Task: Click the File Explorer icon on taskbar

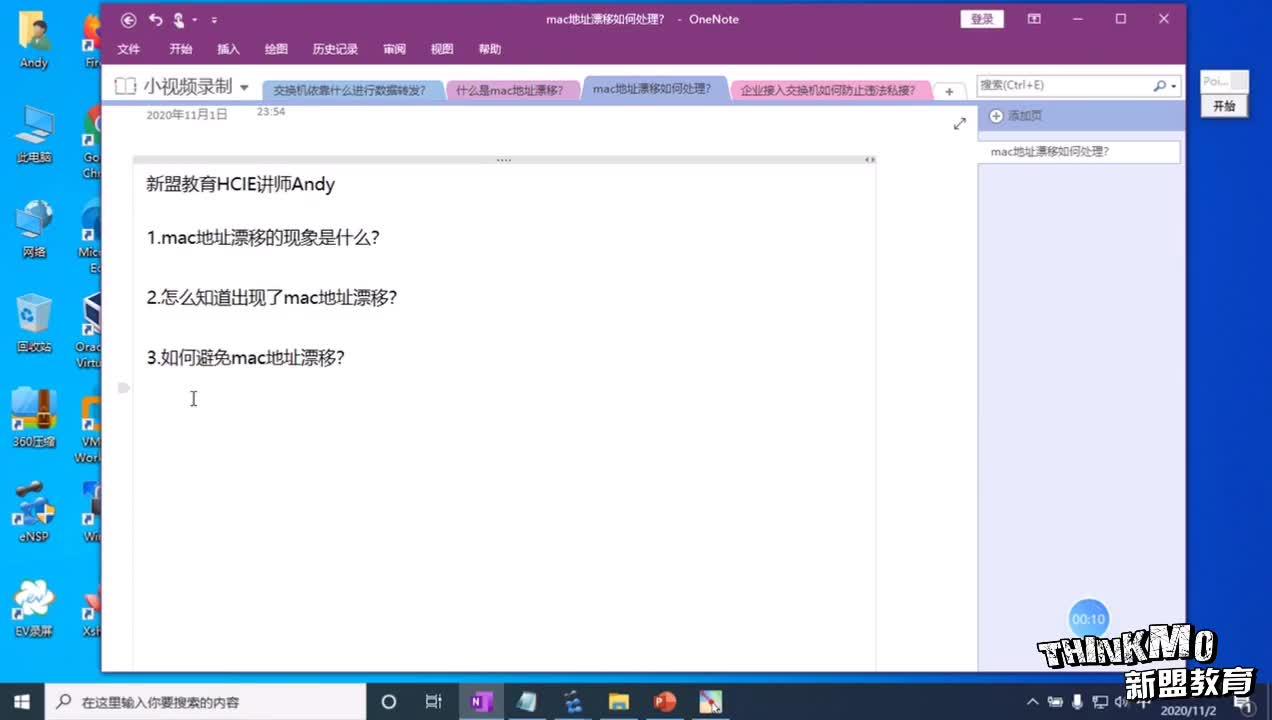Action: coord(619,702)
